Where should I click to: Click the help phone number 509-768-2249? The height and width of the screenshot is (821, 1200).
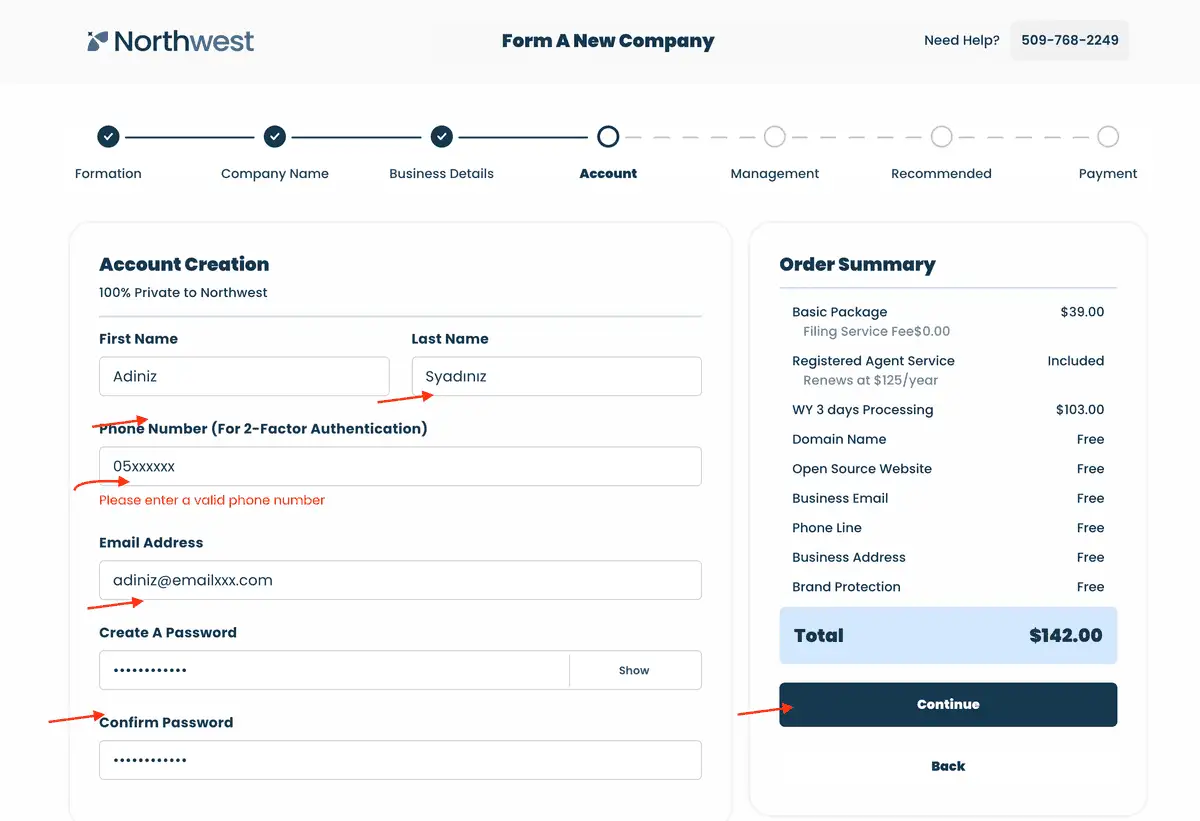pyautogui.click(x=1070, y=41)
